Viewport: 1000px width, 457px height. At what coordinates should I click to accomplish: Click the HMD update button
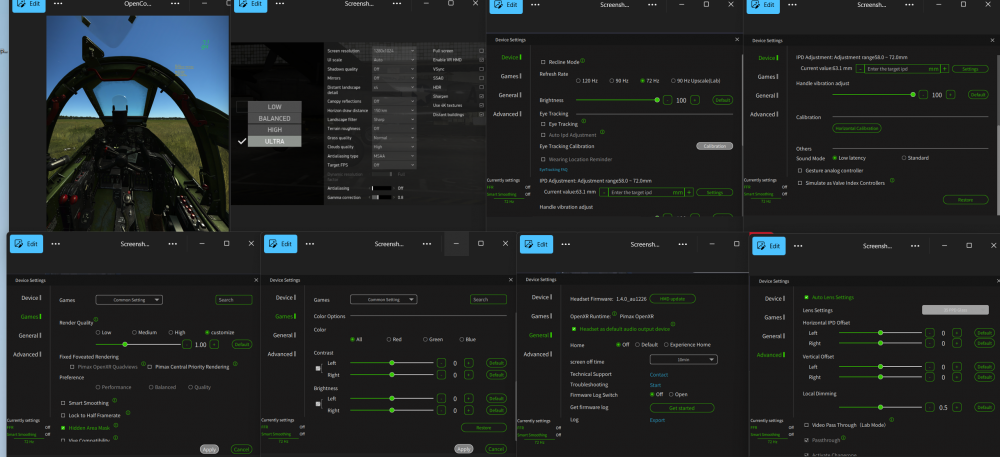point(672,298)
